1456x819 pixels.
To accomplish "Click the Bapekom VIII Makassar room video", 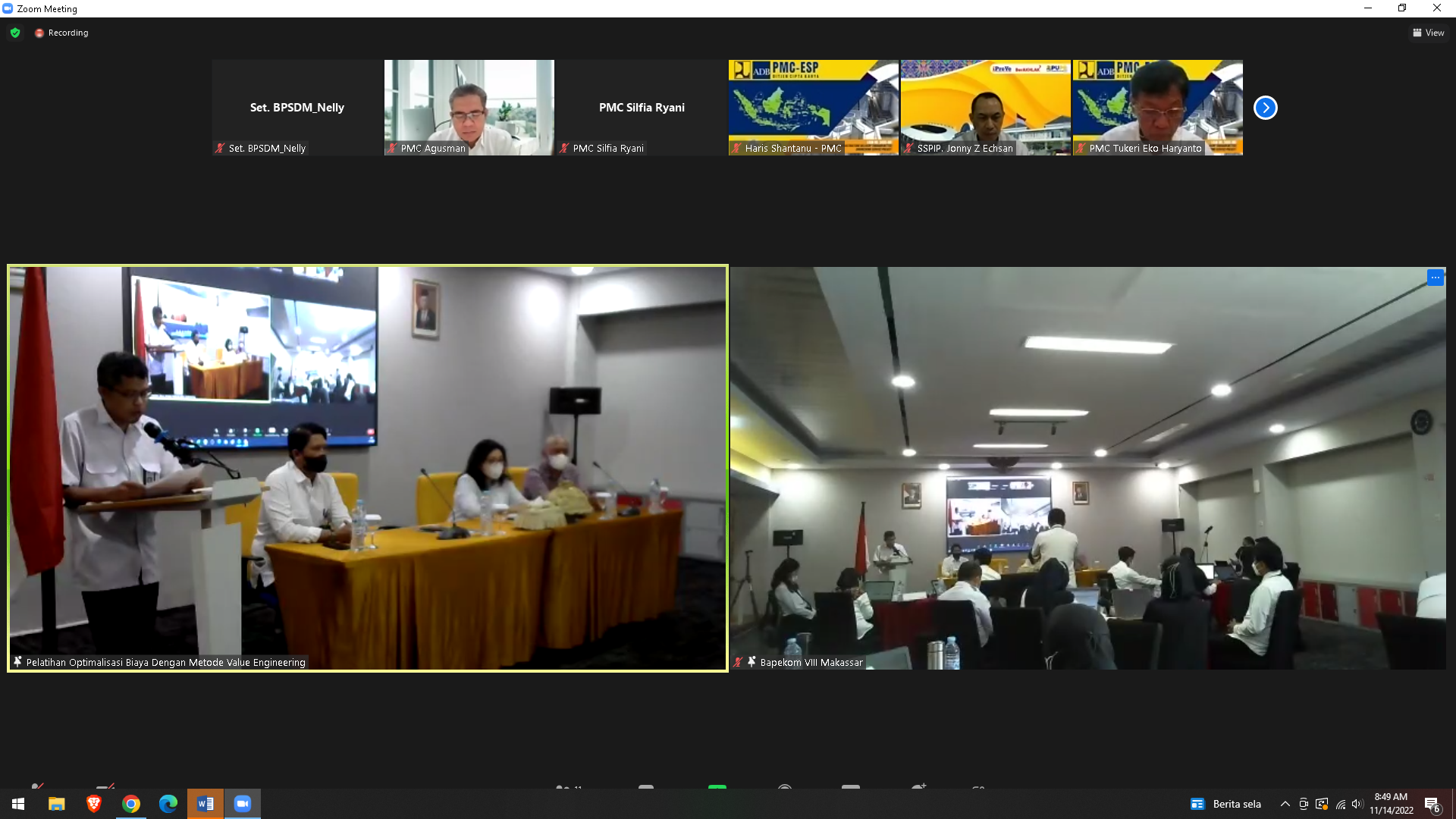I will 1088,468.
